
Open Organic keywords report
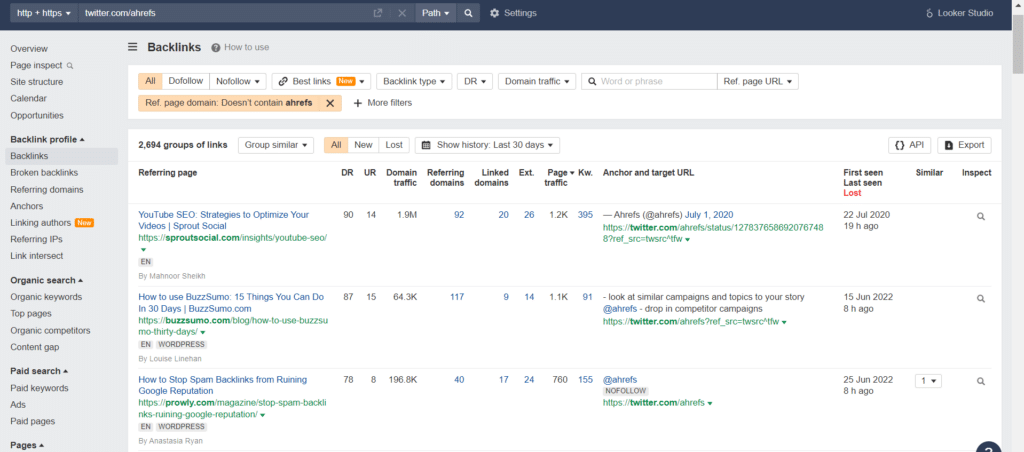[x=46, y=297]
